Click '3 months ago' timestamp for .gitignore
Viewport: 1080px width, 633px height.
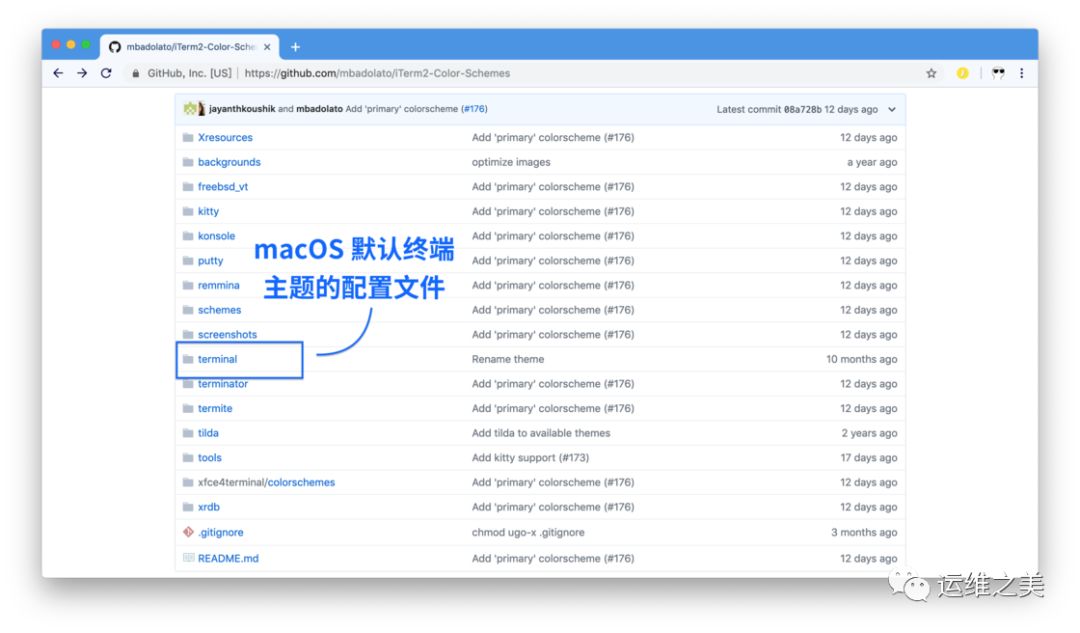point(864,532)
